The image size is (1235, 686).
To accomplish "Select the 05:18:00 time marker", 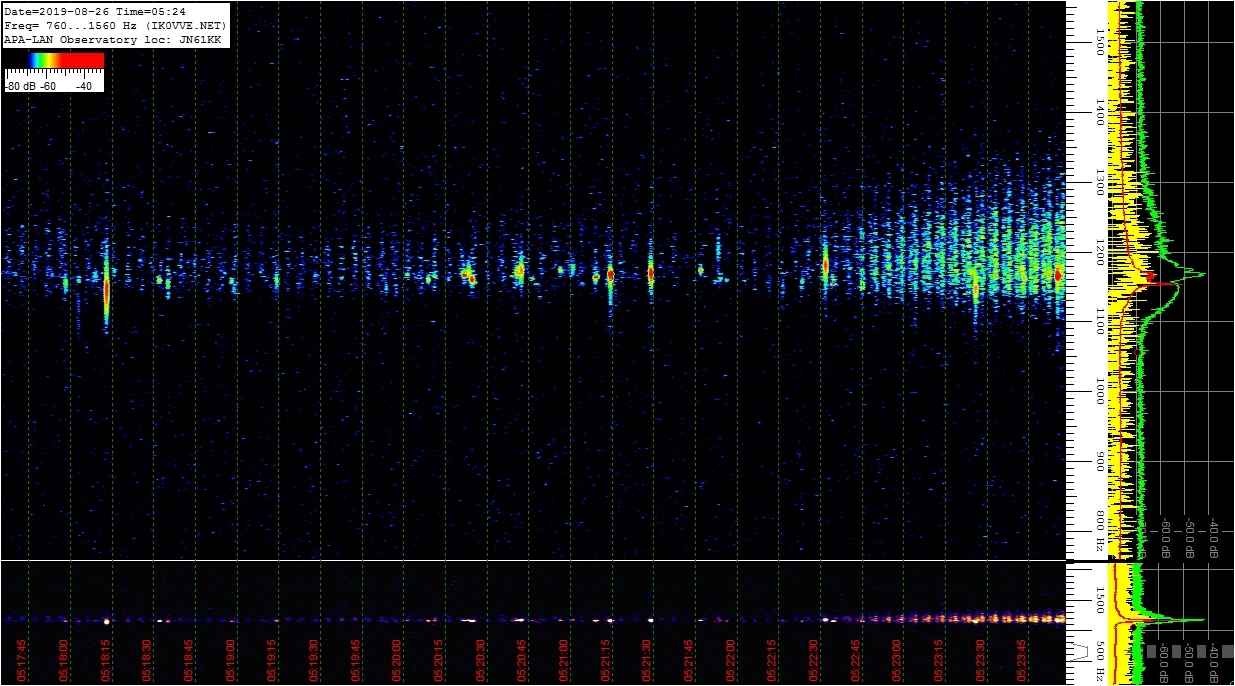I will tap(64, 660).
